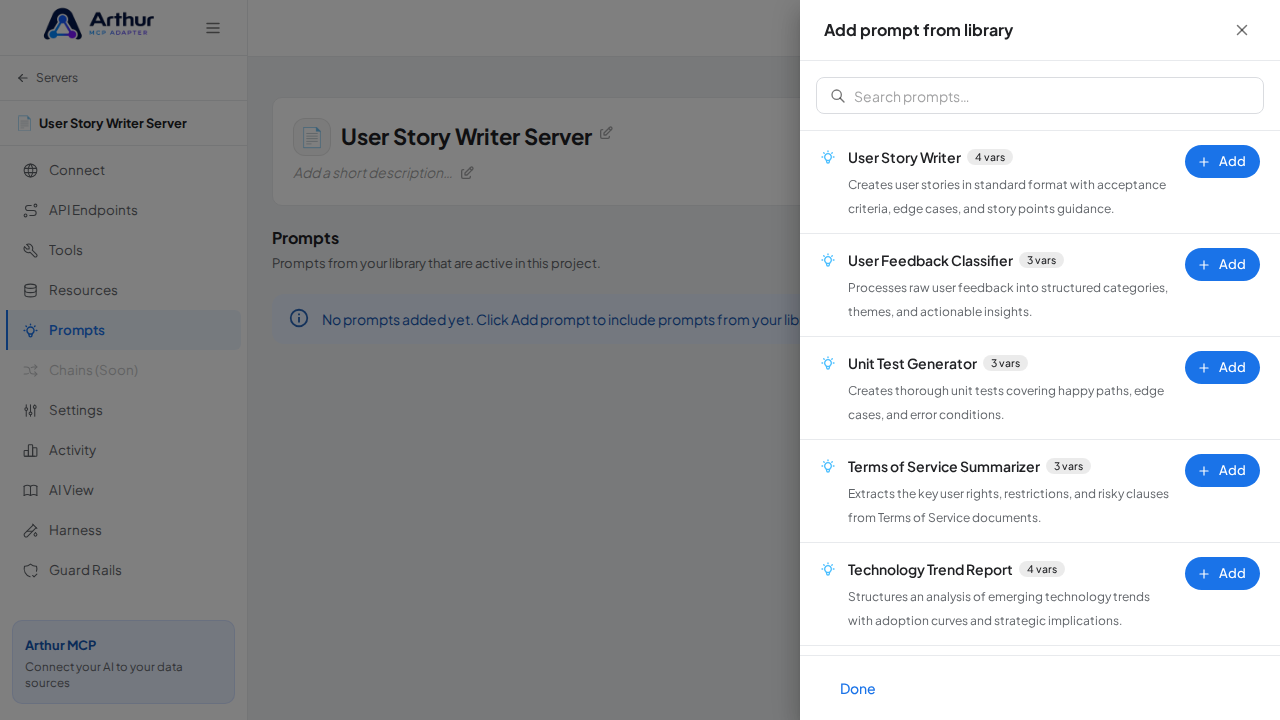The image size is (1280, 720).
Task: Click the Done button
Action: click(x=858, y=688)
